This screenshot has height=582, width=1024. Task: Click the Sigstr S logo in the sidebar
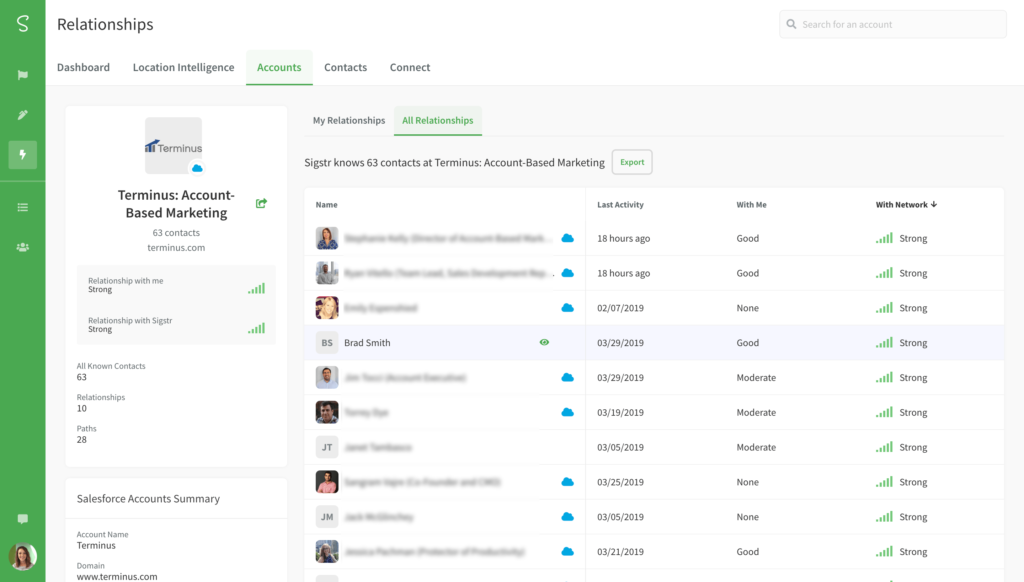23,24
